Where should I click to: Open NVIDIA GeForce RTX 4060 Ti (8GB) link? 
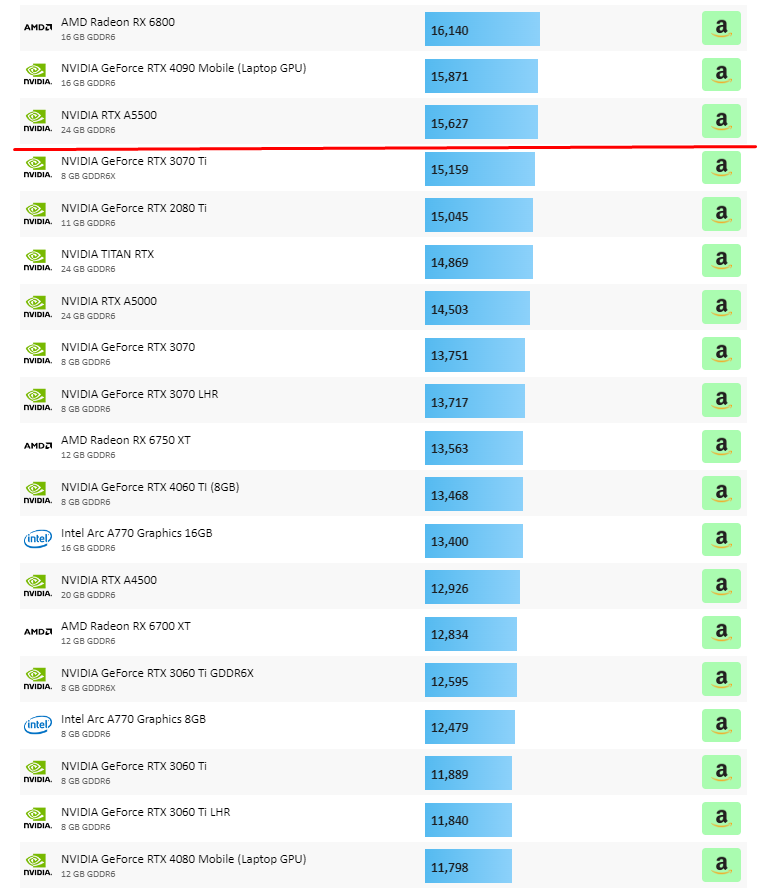[x=150, y=487]
